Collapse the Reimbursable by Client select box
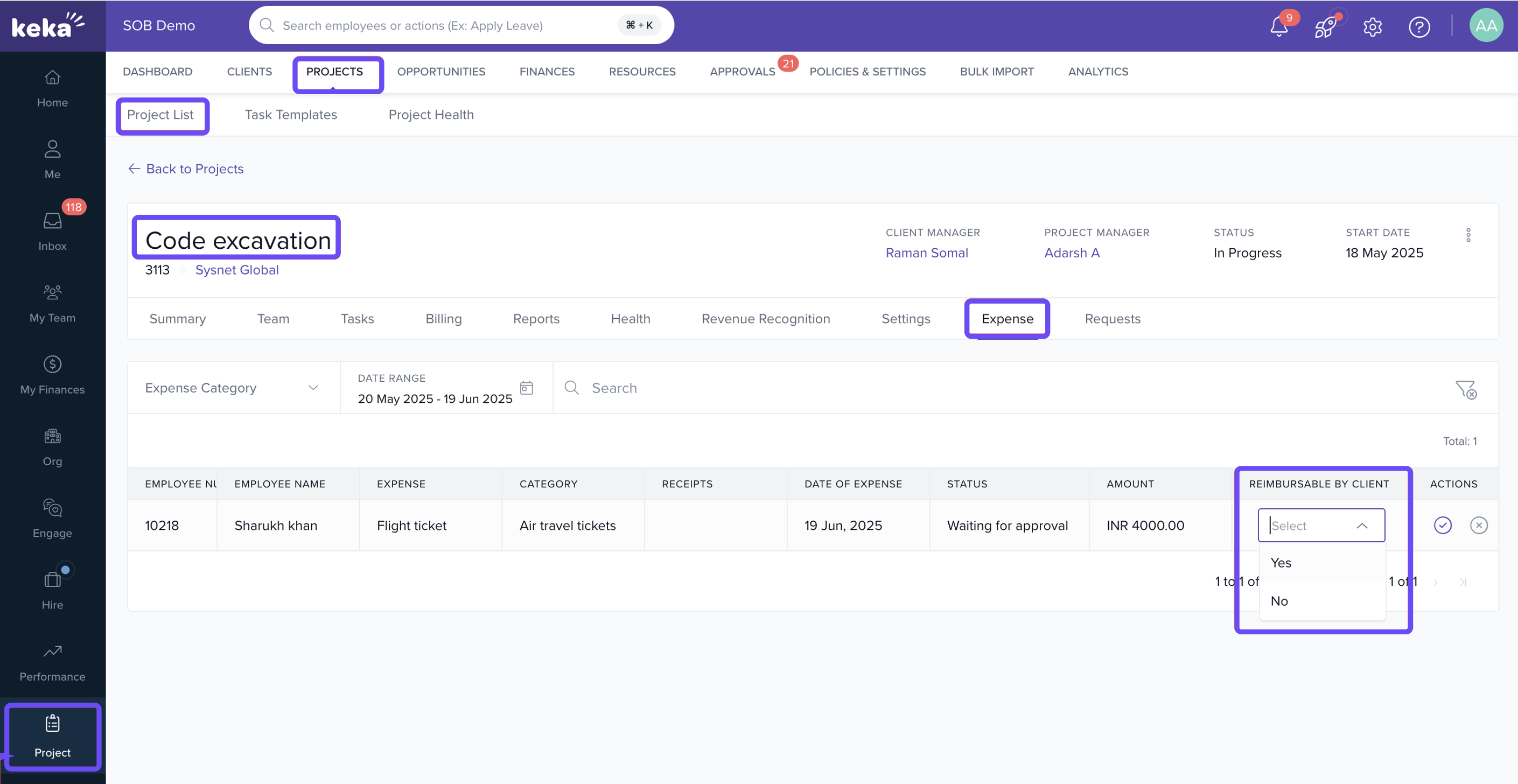 coord(1362,525)
